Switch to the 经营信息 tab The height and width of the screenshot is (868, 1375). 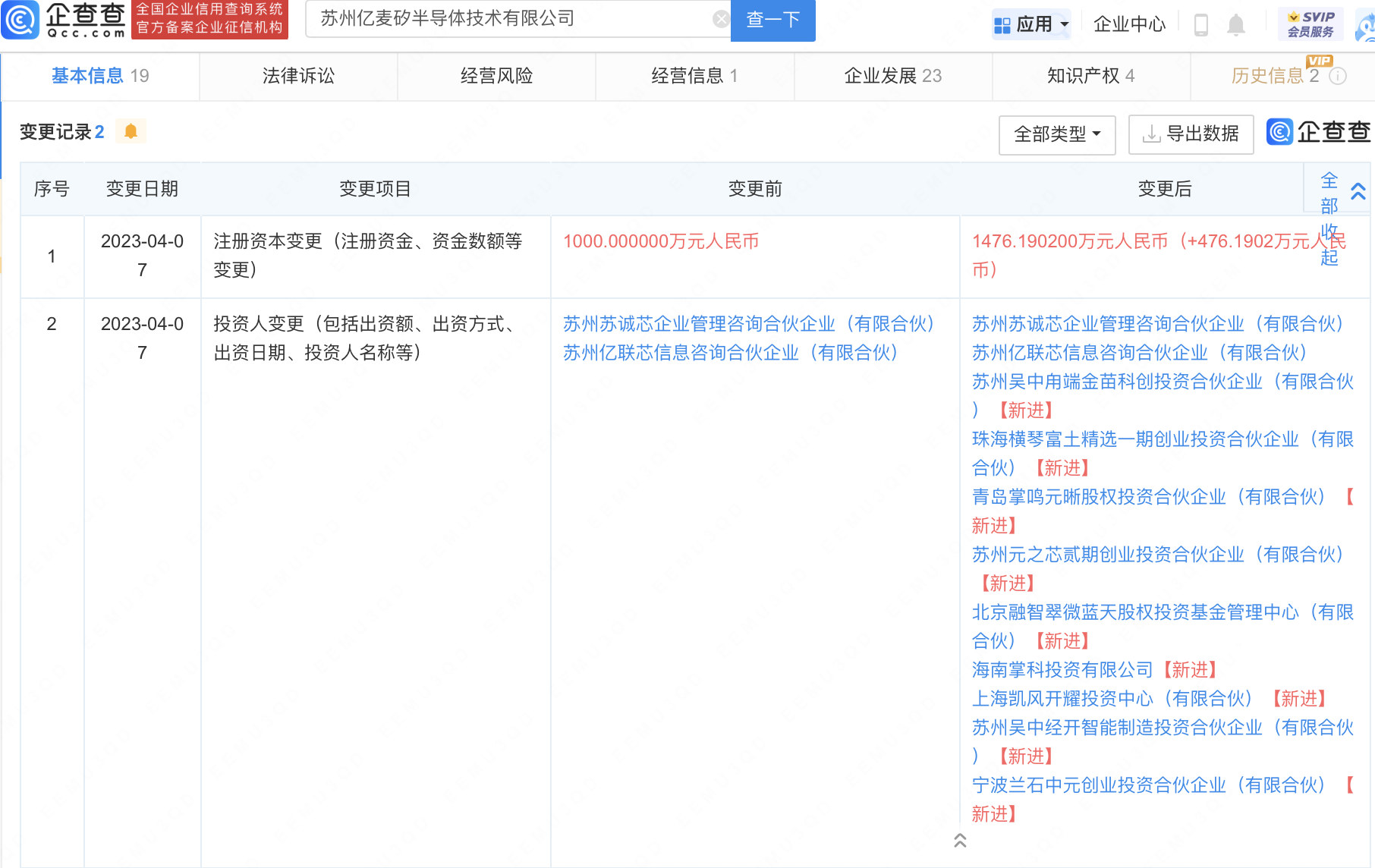click(694, 76)
